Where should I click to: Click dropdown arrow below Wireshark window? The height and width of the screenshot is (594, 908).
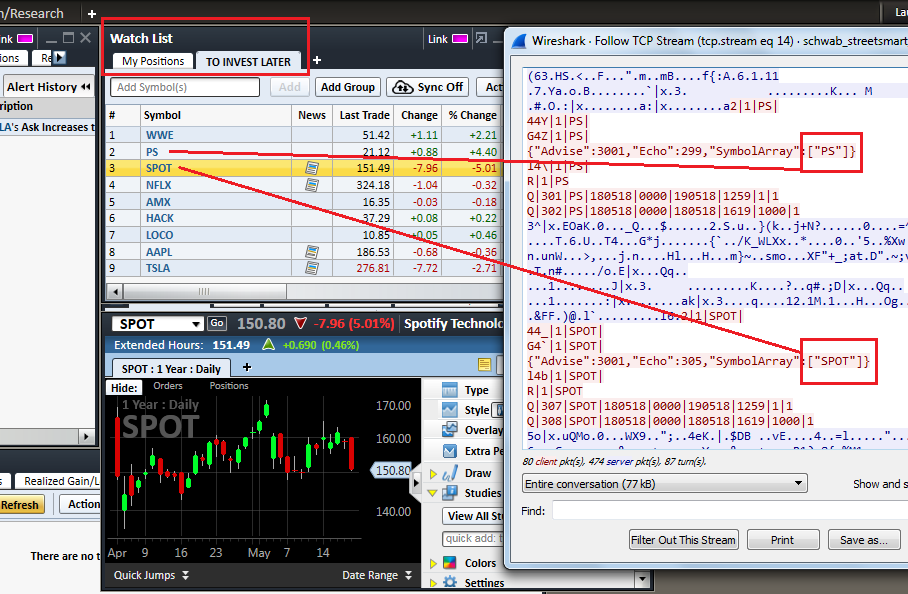click(642, 578)
